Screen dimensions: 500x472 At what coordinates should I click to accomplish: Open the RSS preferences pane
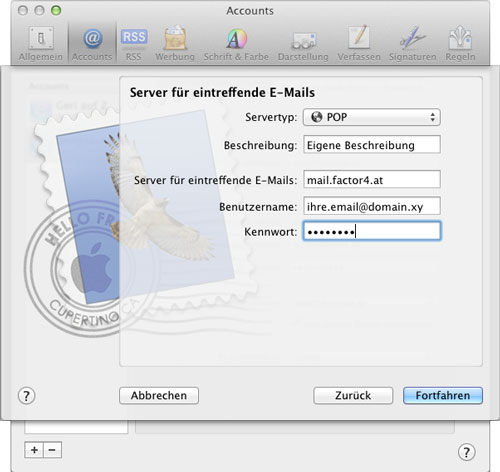(x=134, y=44)
